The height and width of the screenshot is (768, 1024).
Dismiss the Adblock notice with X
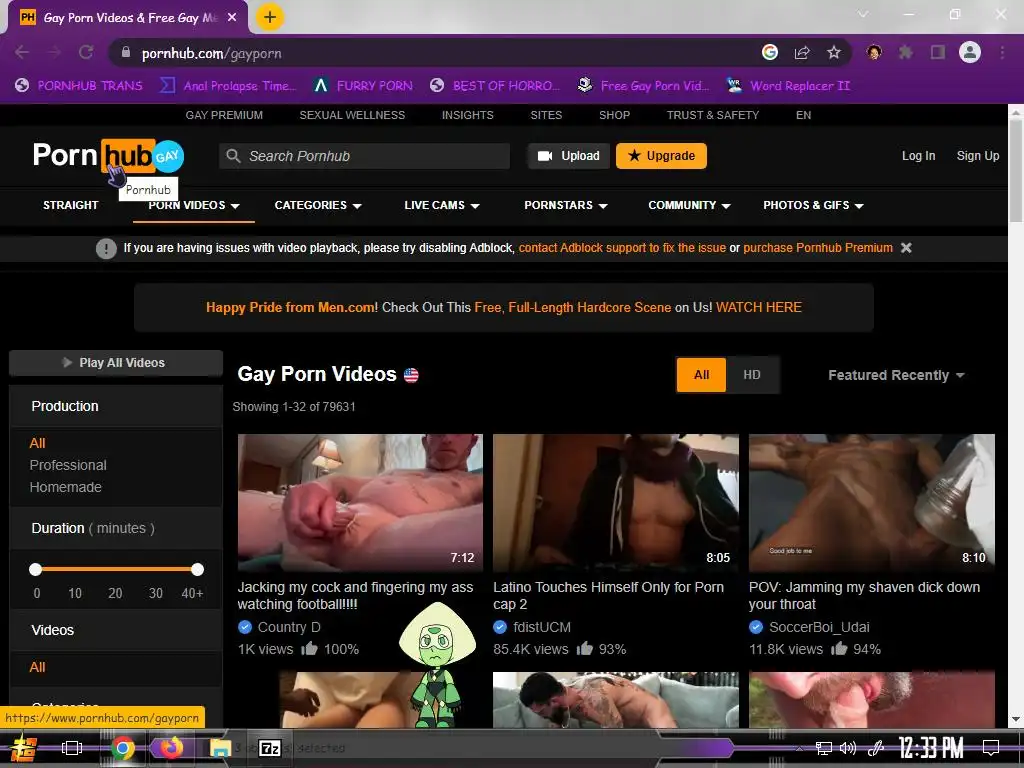pyautogui.click(x=906, y=248)
